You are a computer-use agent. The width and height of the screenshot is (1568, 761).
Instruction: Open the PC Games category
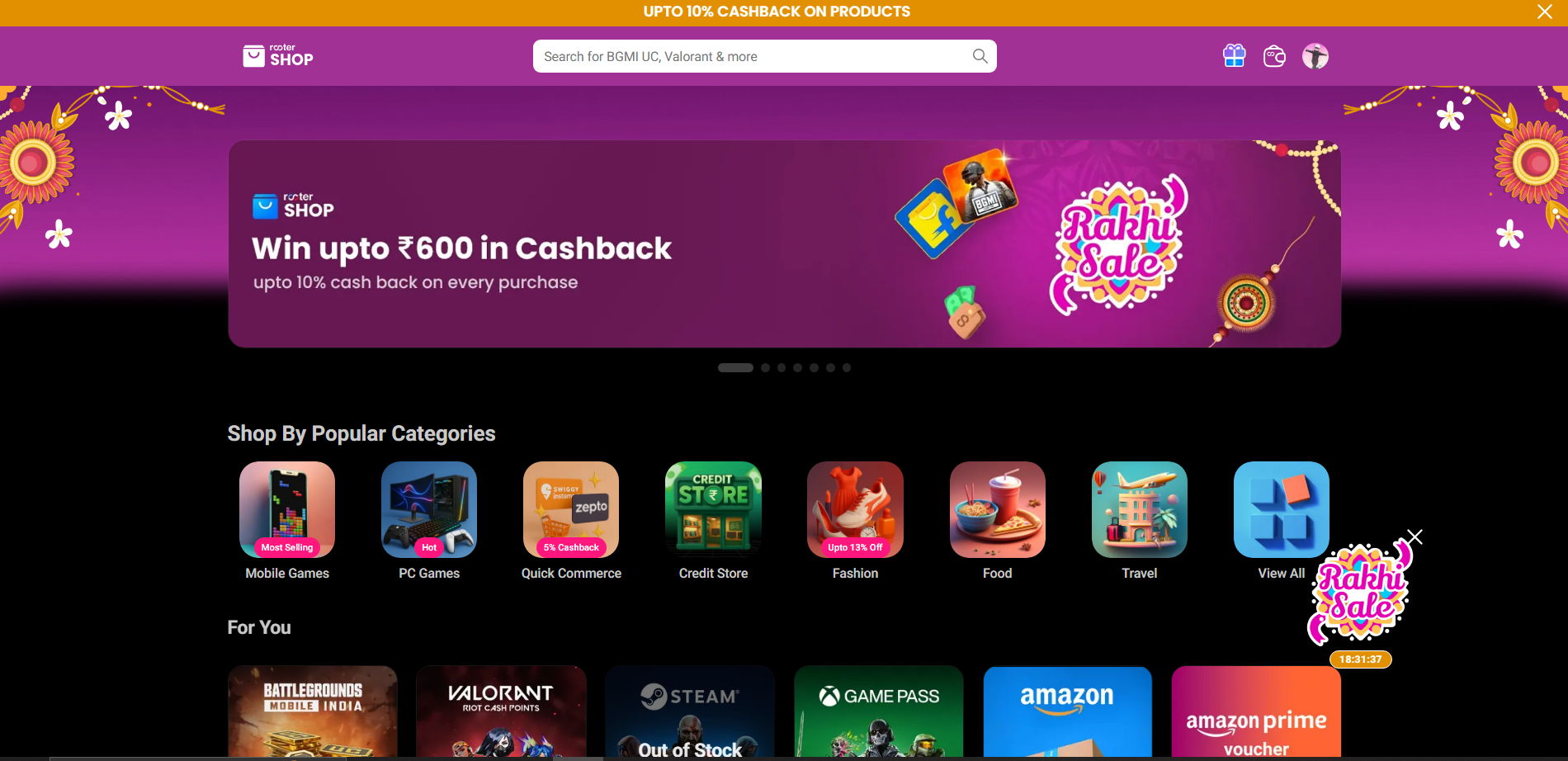pyautogui.click(x=429, y=521)
